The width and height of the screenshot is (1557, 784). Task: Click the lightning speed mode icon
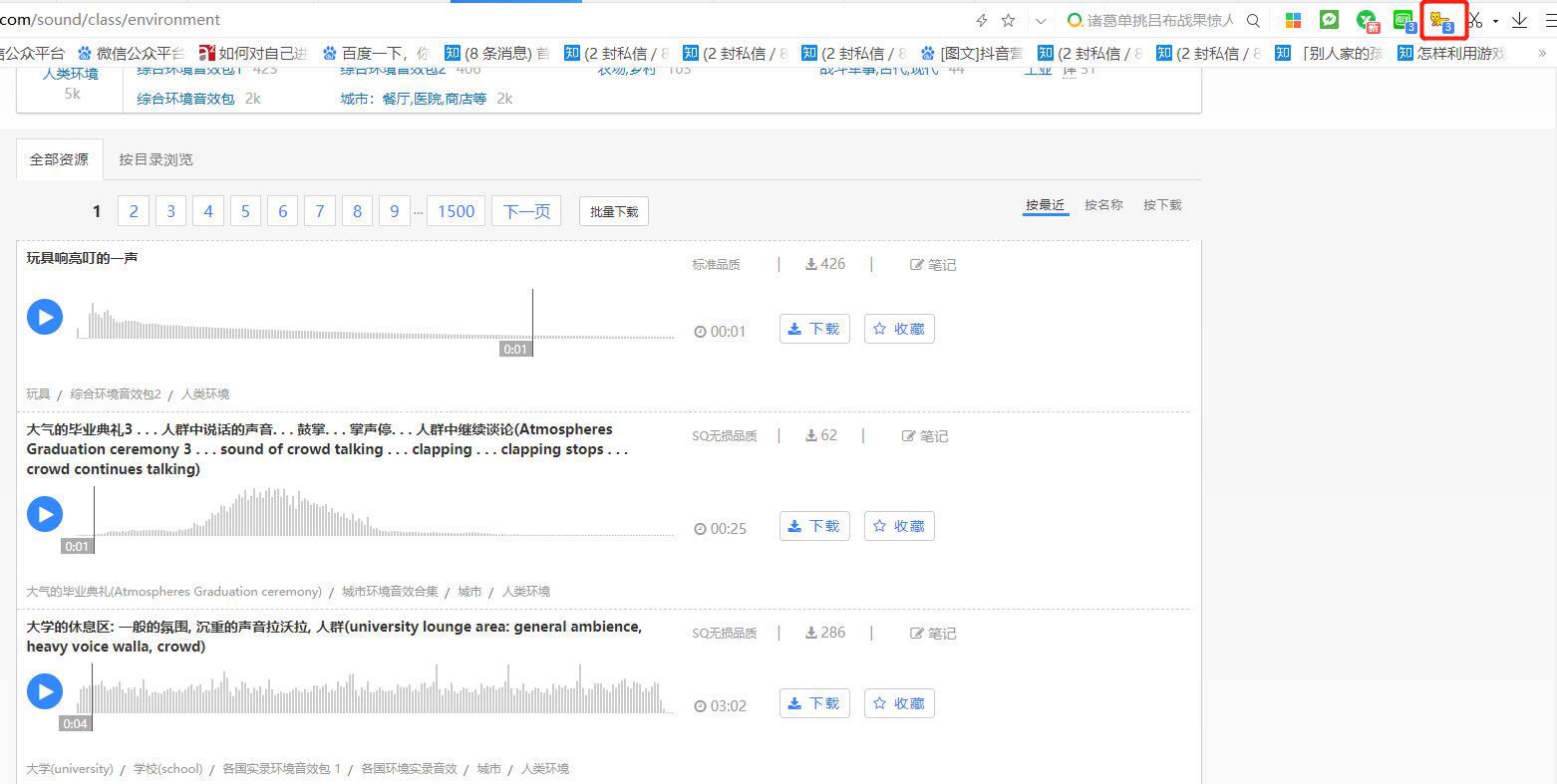coord(982,20)
